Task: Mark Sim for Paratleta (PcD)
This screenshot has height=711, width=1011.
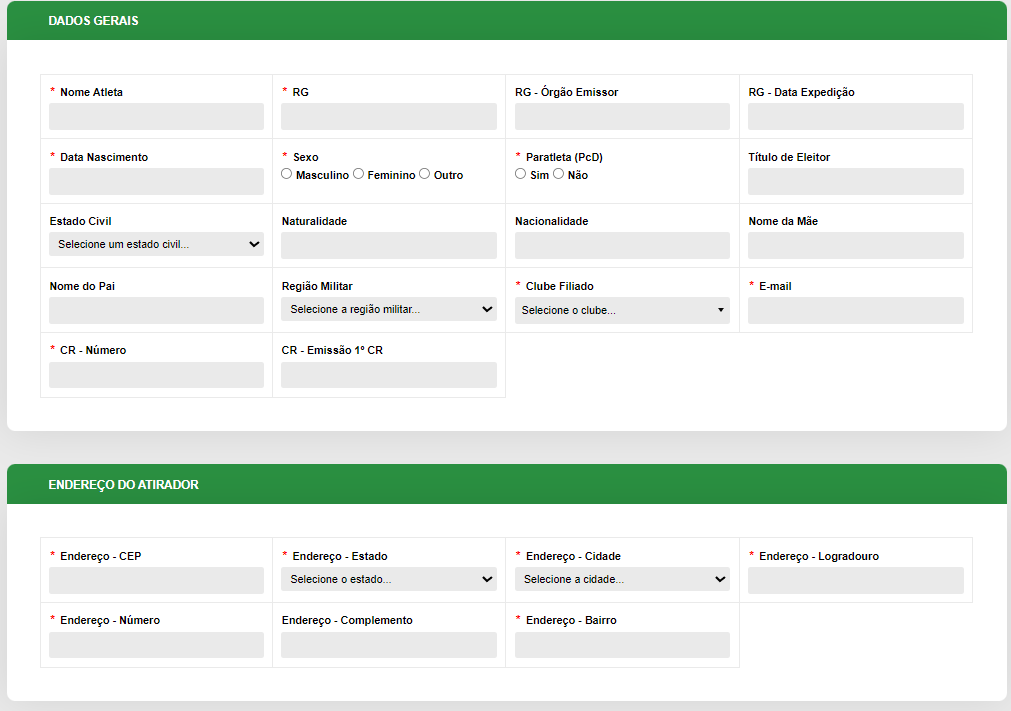Action: [x=521, y=174]
